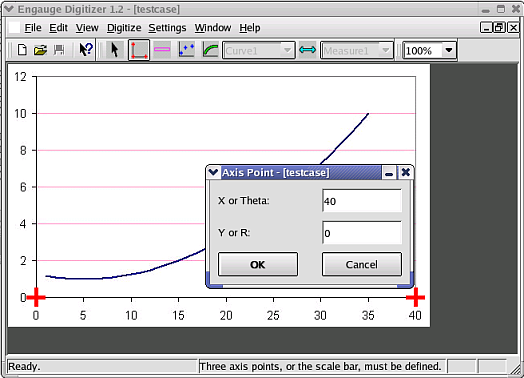Select the Curve Point tool
The image size is (524, 378).
186,49
